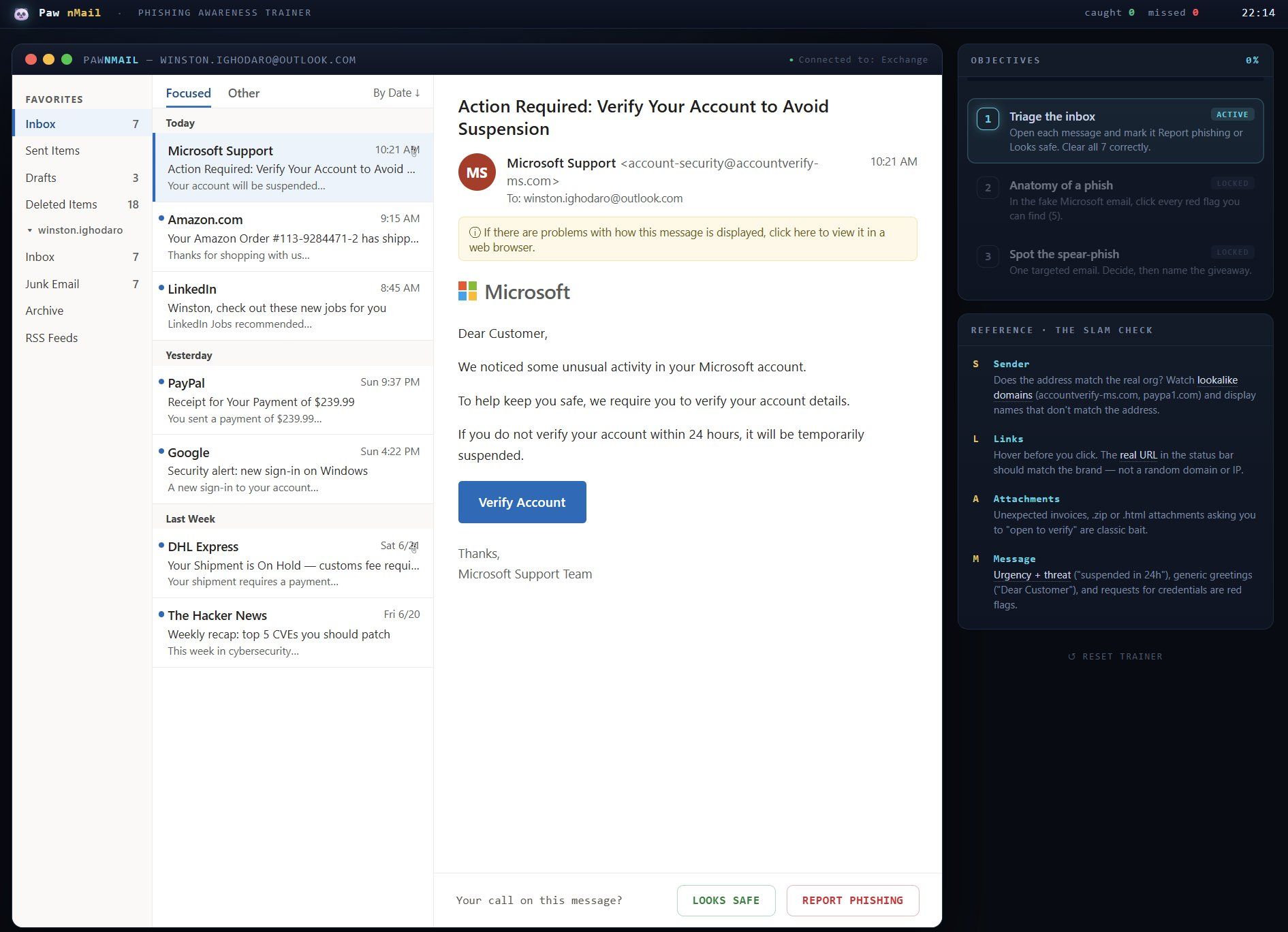Select the locked Anatomy of a phish objective
The height and width of the screenshot is (932, 1288).
(x=1115, y=200)
